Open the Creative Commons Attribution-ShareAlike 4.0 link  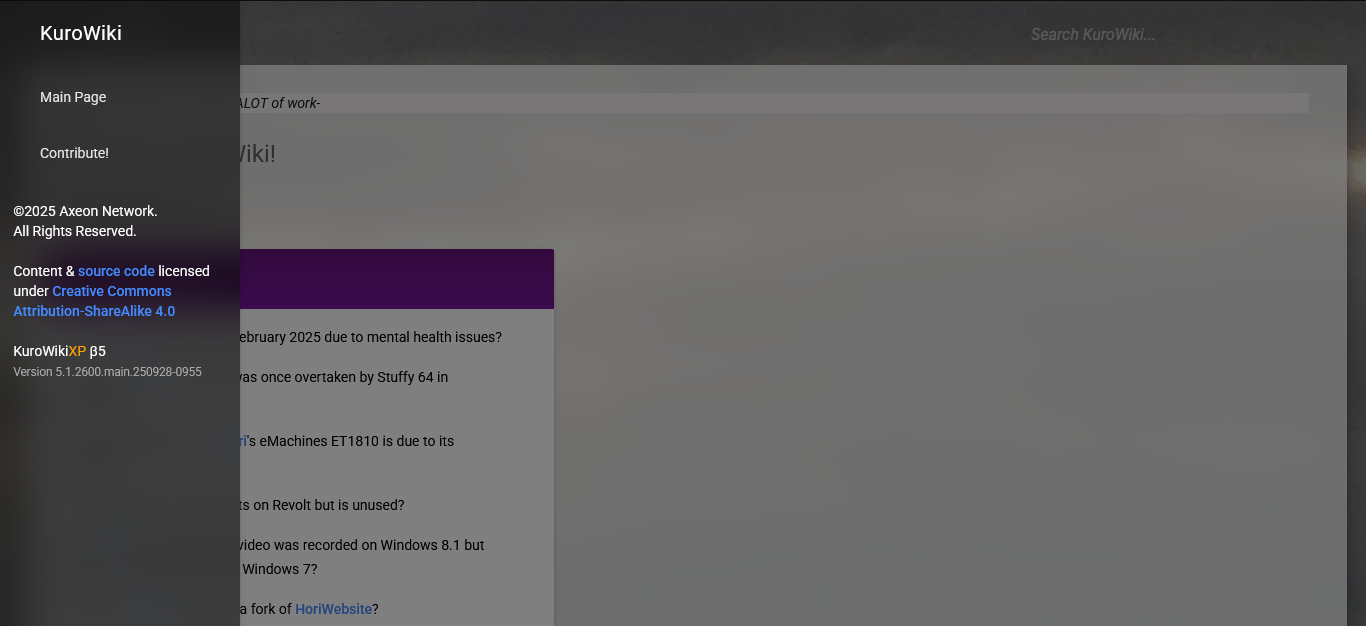[x=111, y=291]
